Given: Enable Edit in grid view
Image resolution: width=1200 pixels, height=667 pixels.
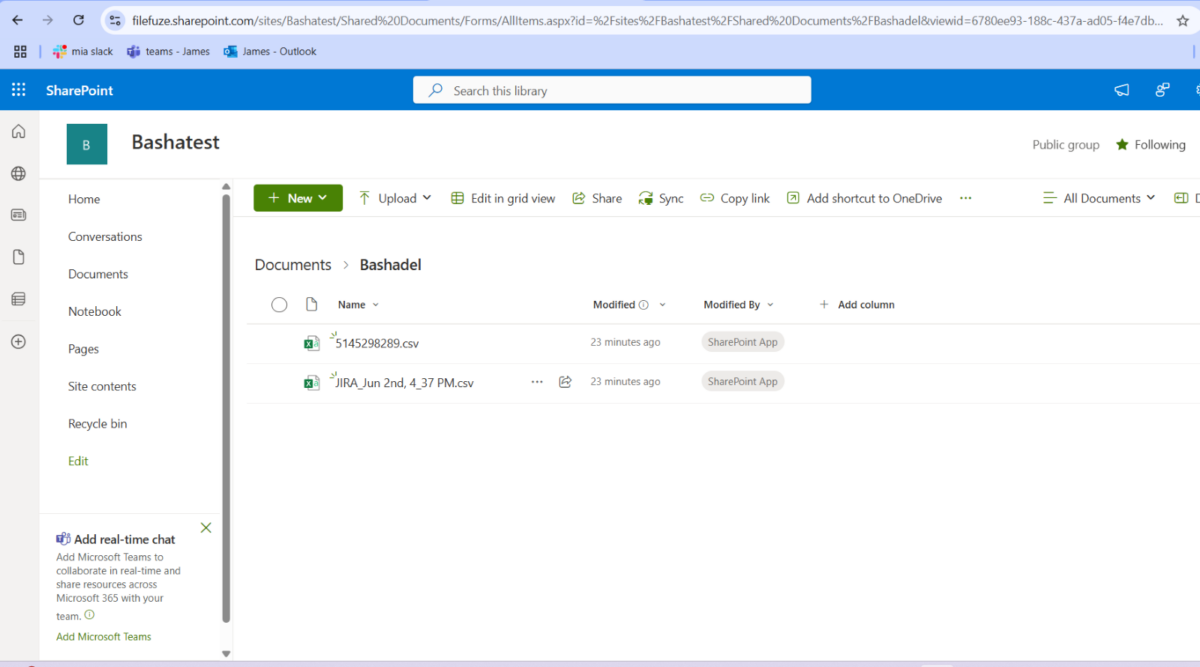Looking at the screenshot, I should [x=503, y=198].
